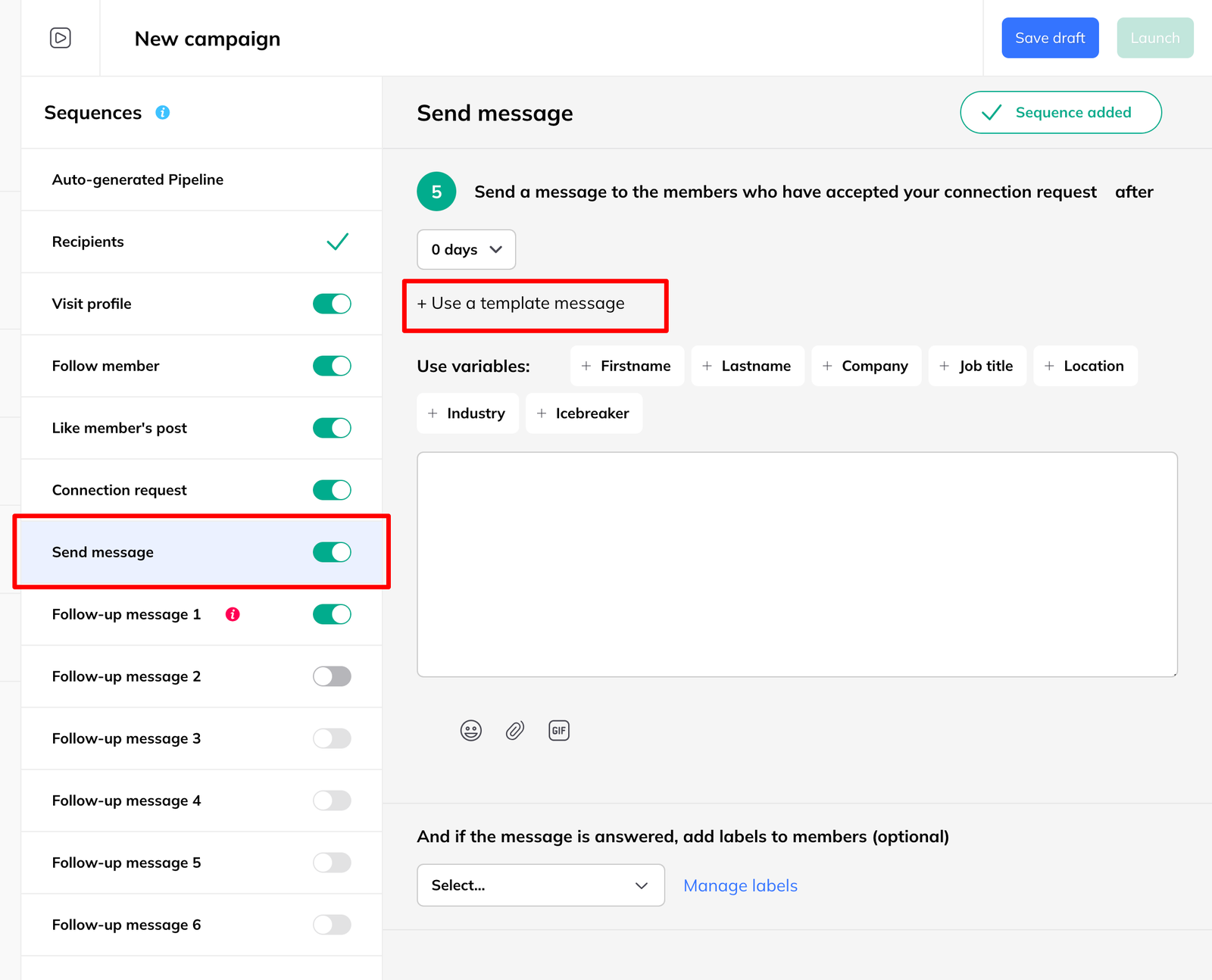This screenshot has width=1212, height=980.
Task: Toggle Follow-up message 1 switch
Action: (332, 614)
